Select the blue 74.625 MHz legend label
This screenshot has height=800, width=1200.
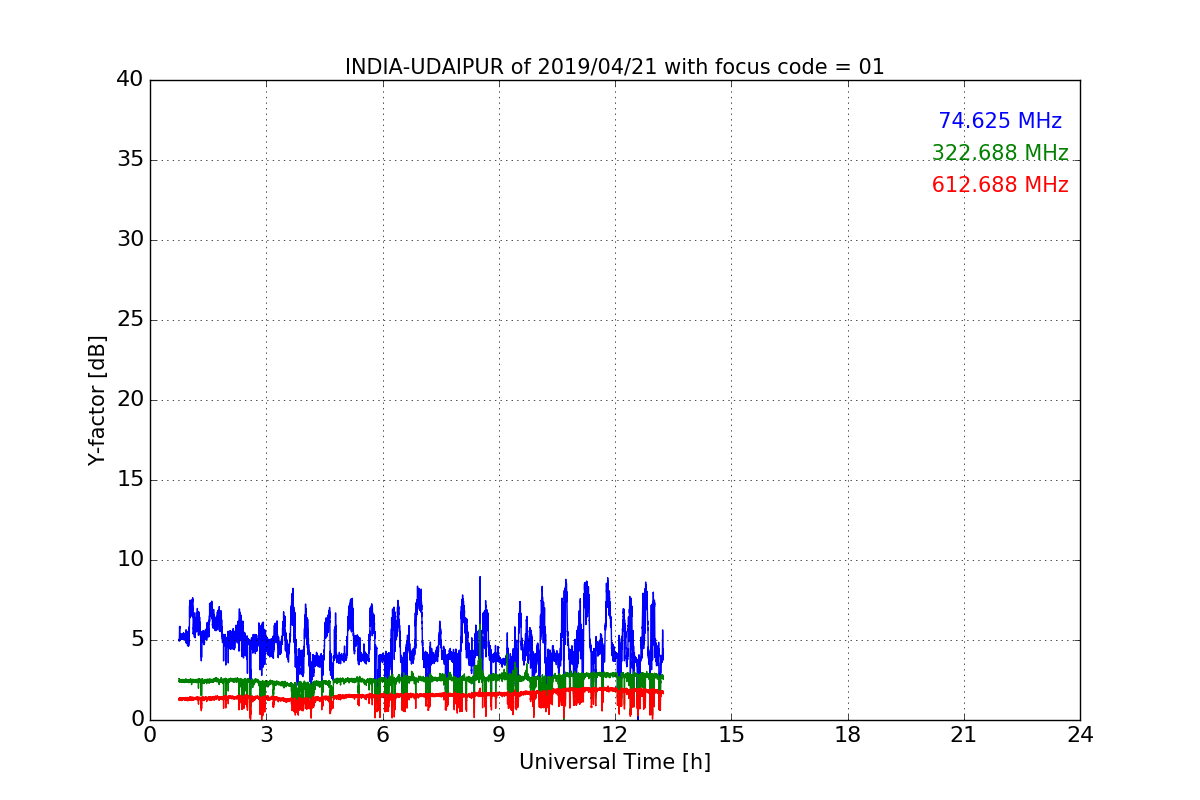[1000, 121]
